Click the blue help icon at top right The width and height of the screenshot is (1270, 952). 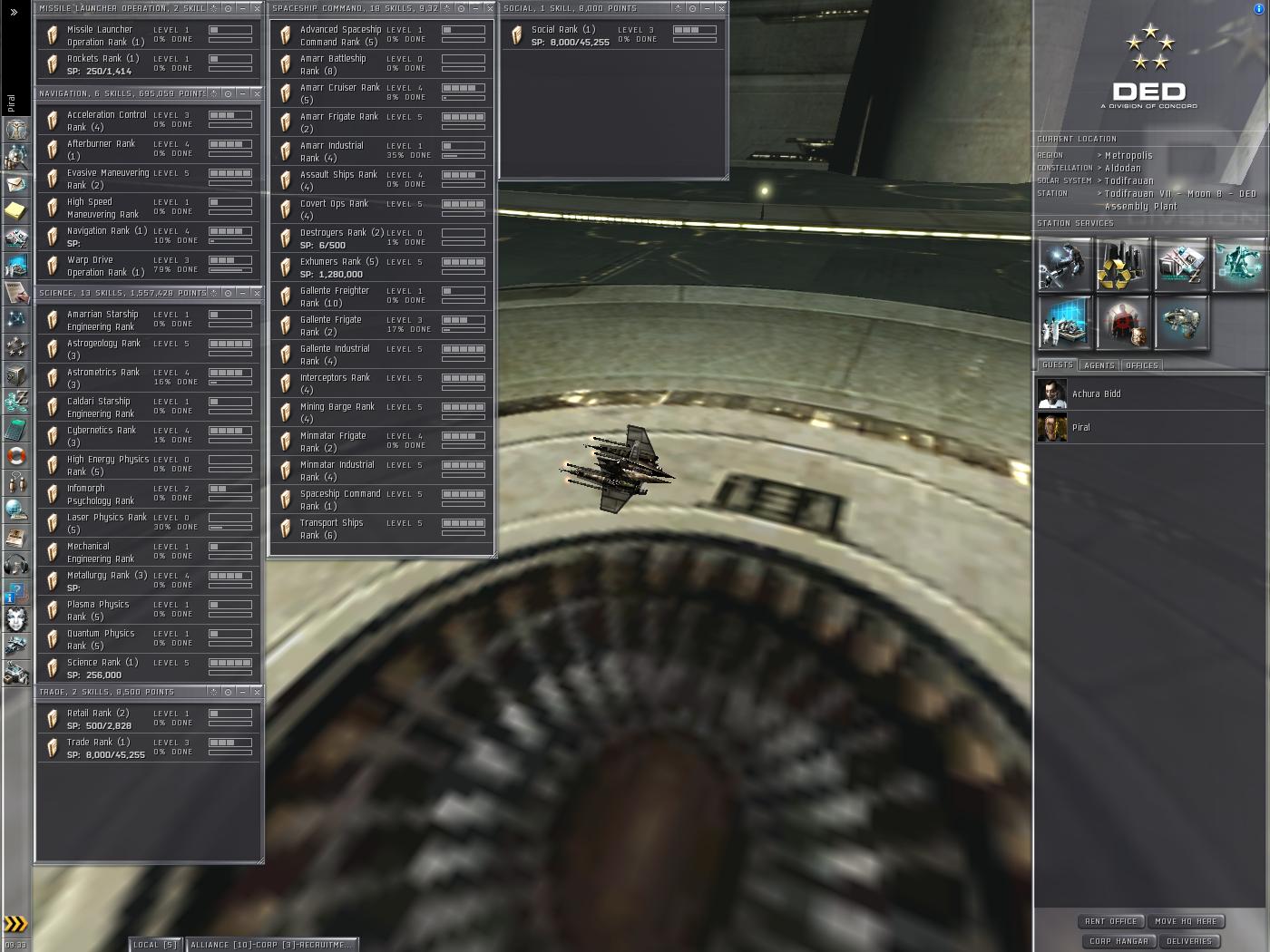click(1257, 9)
